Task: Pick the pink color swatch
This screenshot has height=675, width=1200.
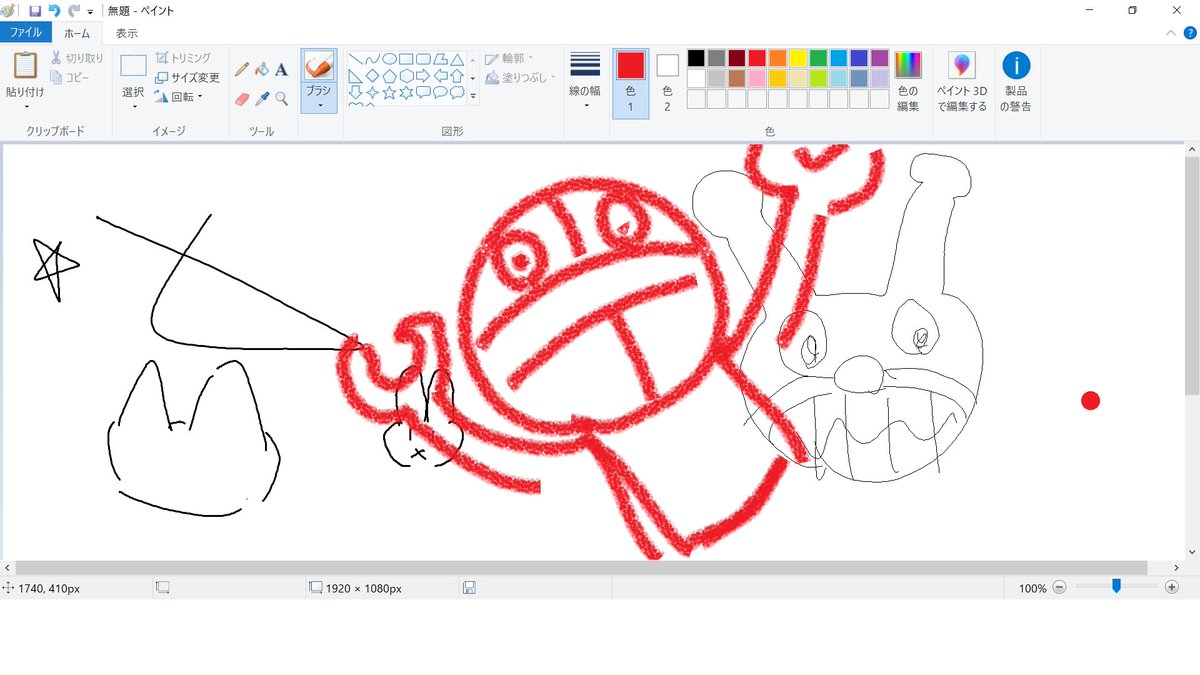Action: (757, 78)
